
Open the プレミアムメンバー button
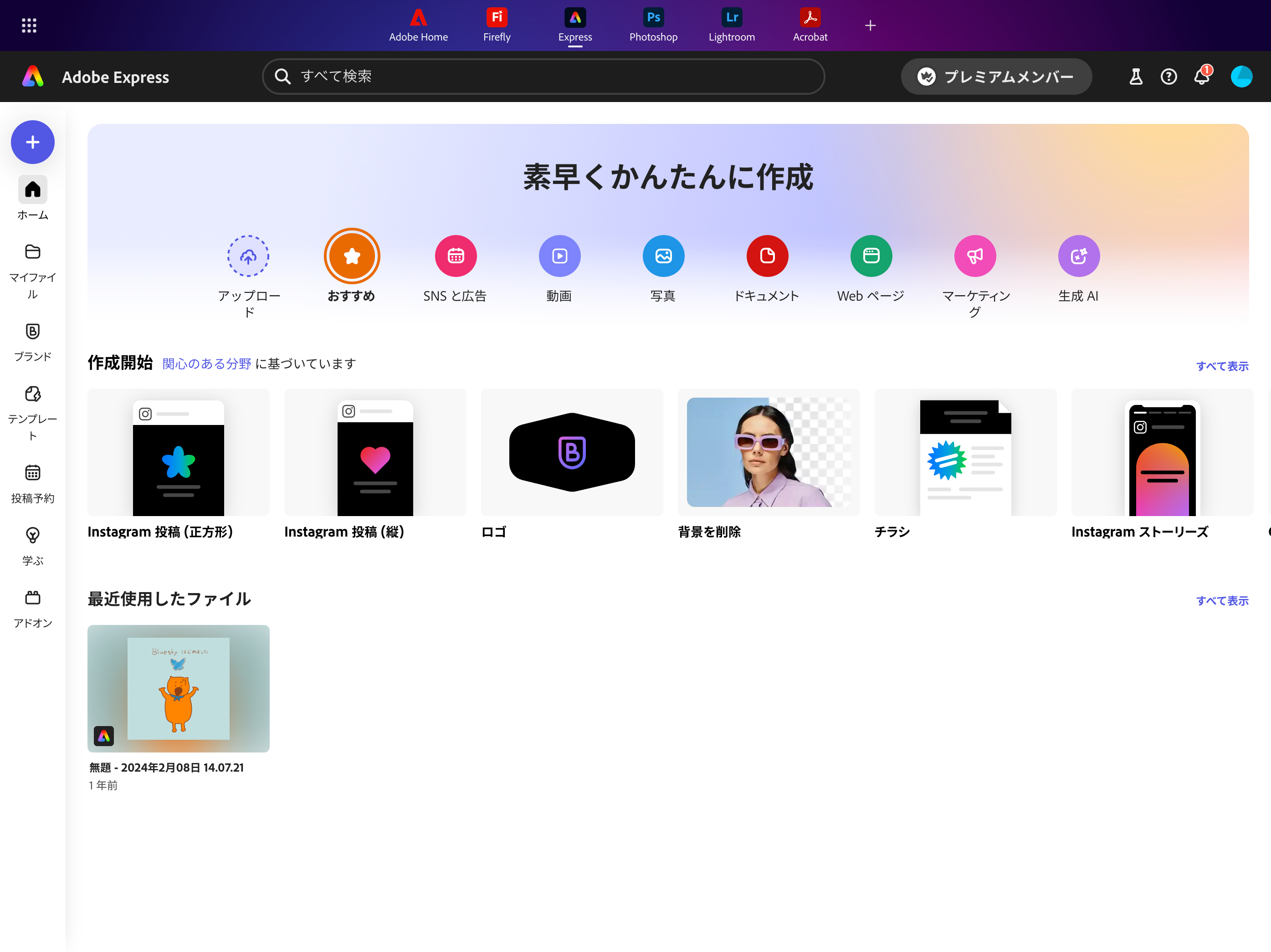996,77
